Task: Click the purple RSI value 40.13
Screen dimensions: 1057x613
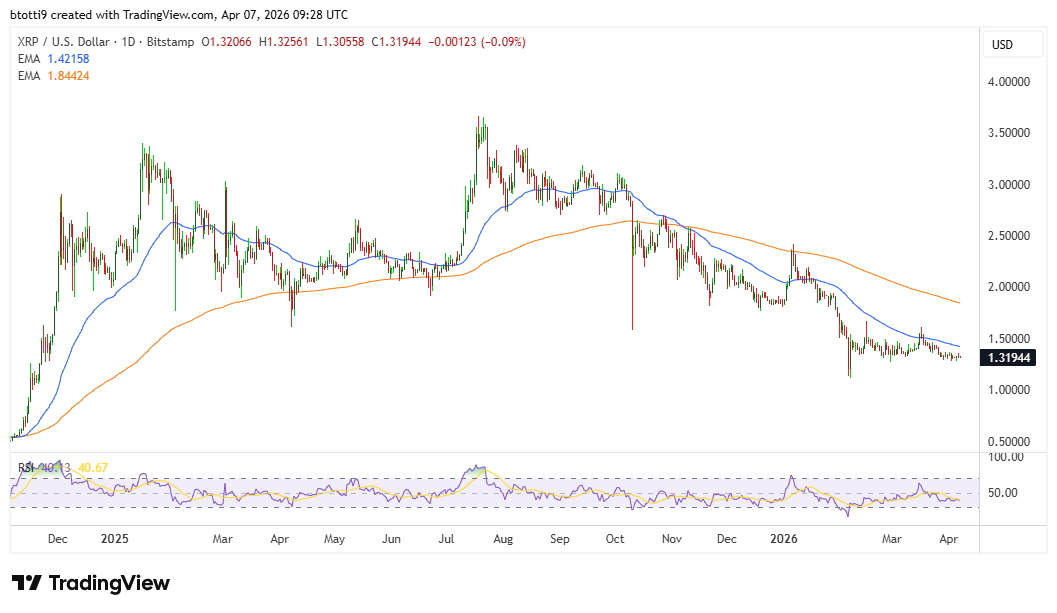Action: (55, 467)
